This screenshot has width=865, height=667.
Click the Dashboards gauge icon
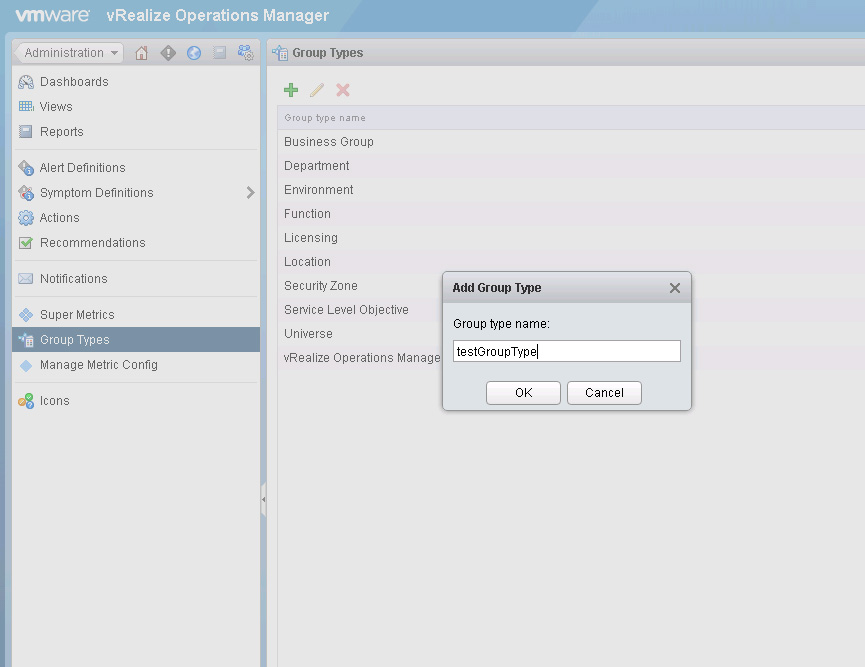(x=26, y=82)
